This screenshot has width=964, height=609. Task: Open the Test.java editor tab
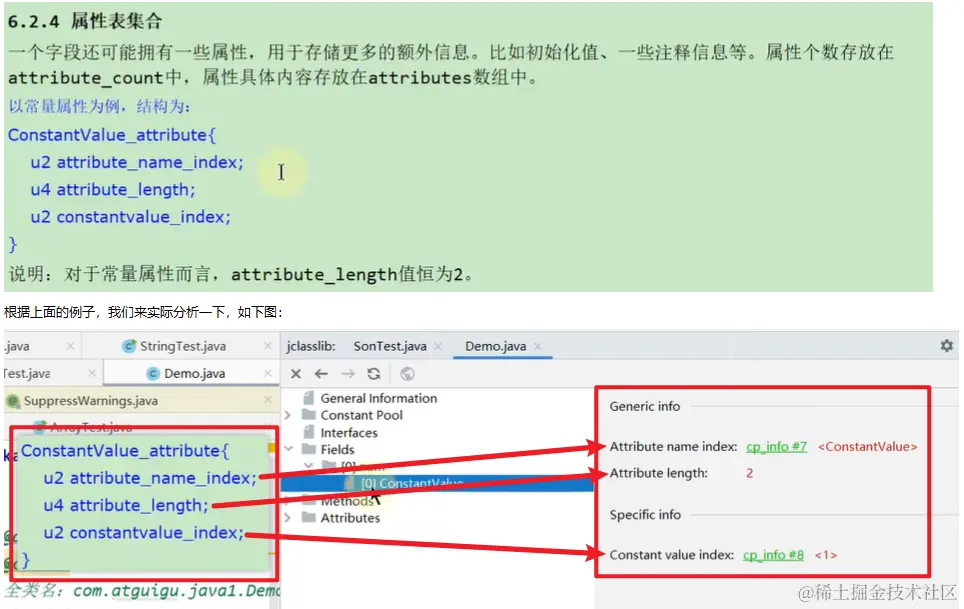pos(27,373)
